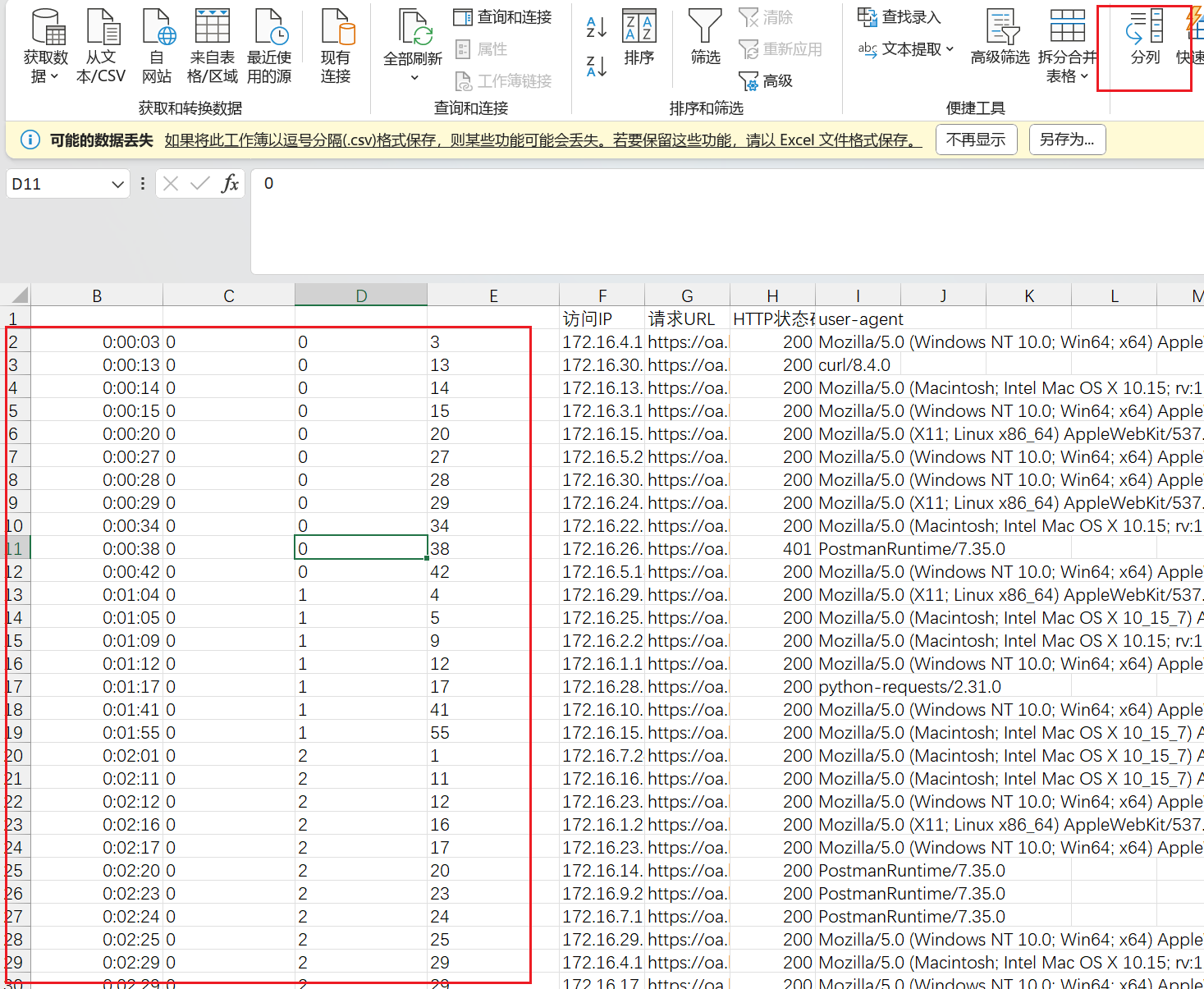Screen dimensions: 1204x989
Task: Click the From Text/CSV import icon
Action: [102, 28]
